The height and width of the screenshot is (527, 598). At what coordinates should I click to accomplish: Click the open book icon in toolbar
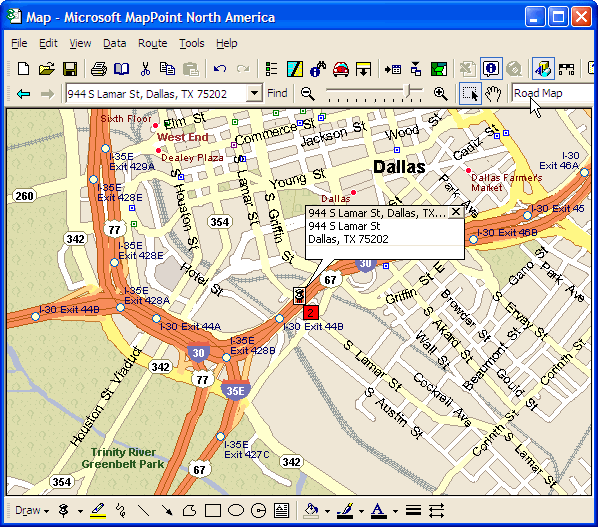(122, 69)
